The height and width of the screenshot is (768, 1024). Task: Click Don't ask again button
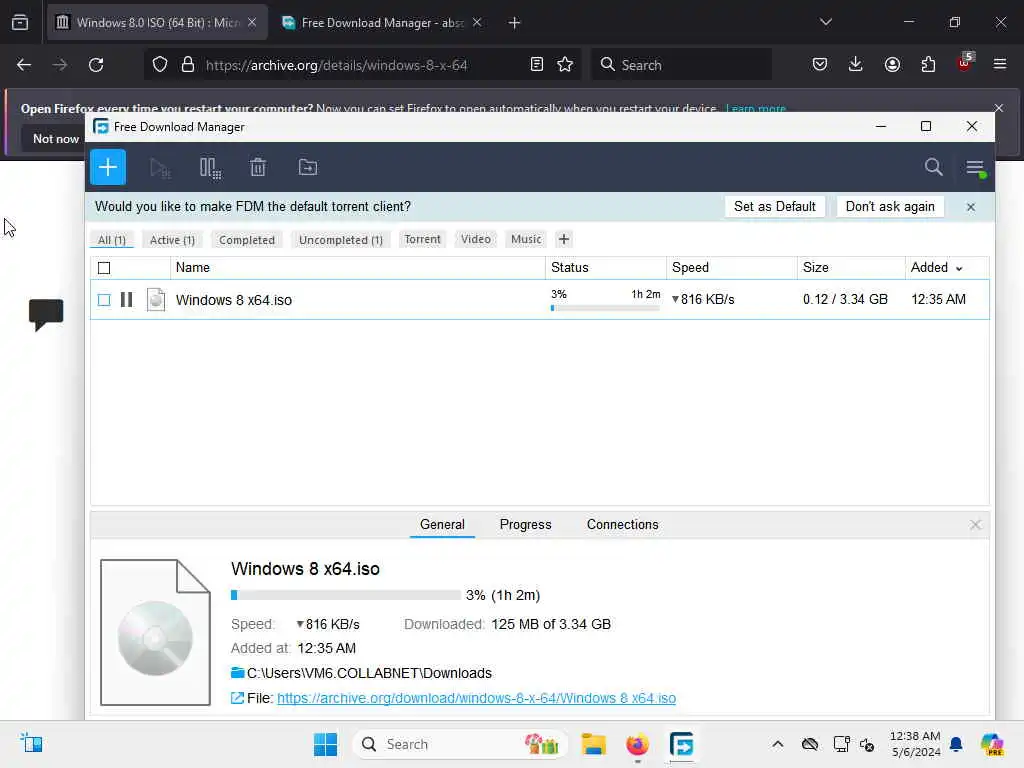pos(890,206)
